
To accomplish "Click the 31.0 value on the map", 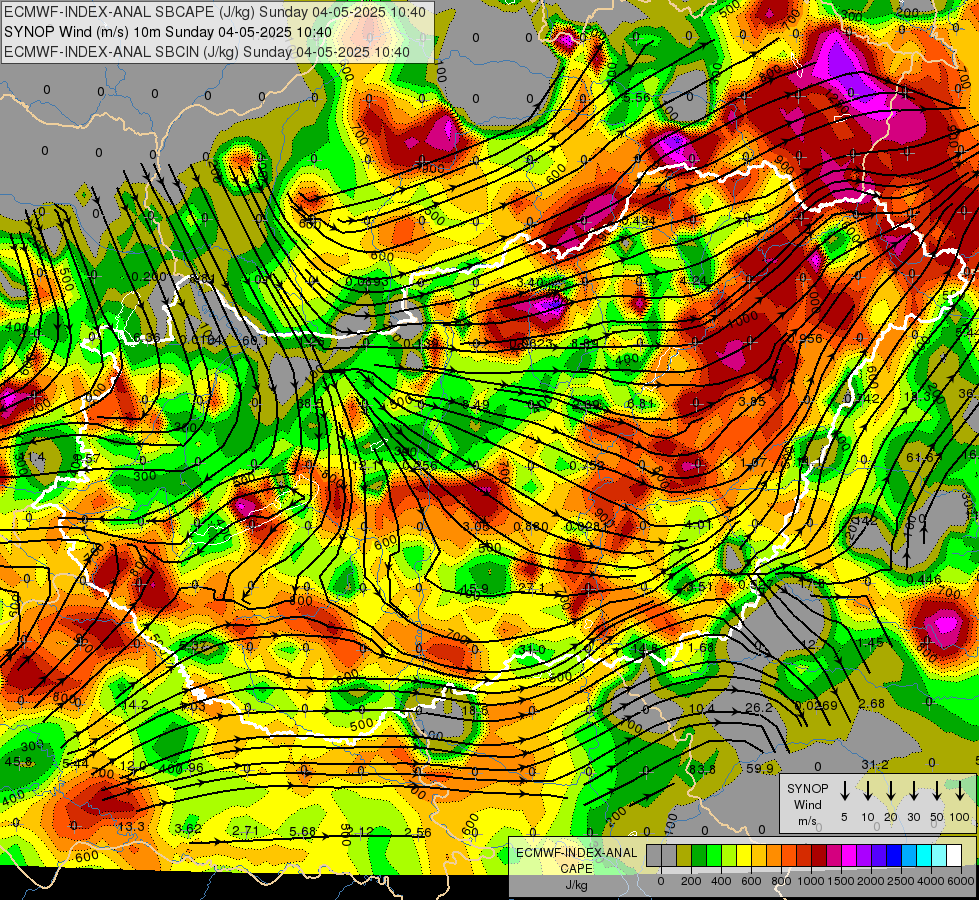I will (531, 650).
